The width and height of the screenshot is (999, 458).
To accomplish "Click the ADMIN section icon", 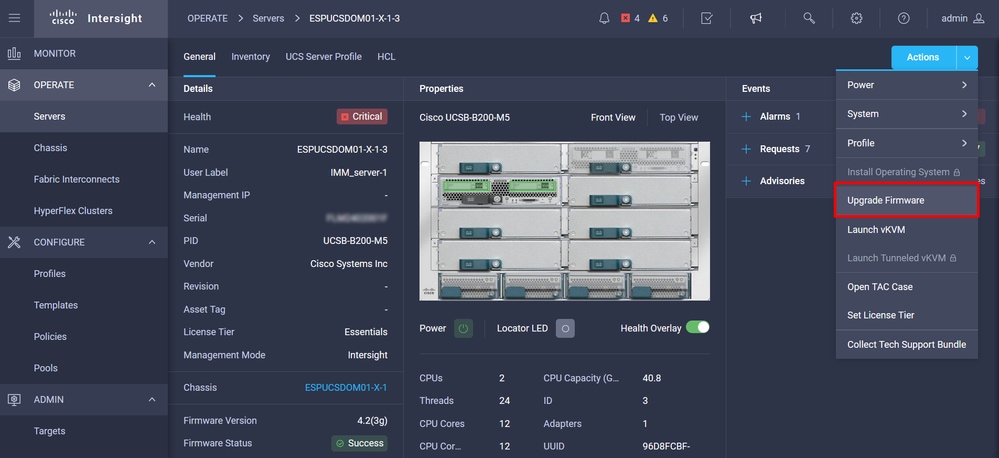I will click(x=14, y=399).
